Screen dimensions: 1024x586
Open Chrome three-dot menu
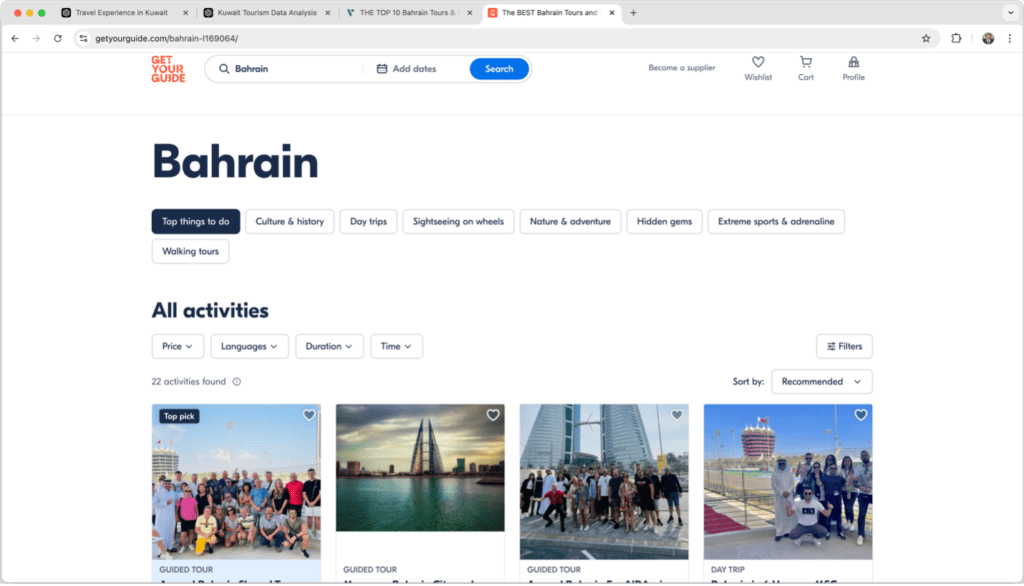(1010, 39)
